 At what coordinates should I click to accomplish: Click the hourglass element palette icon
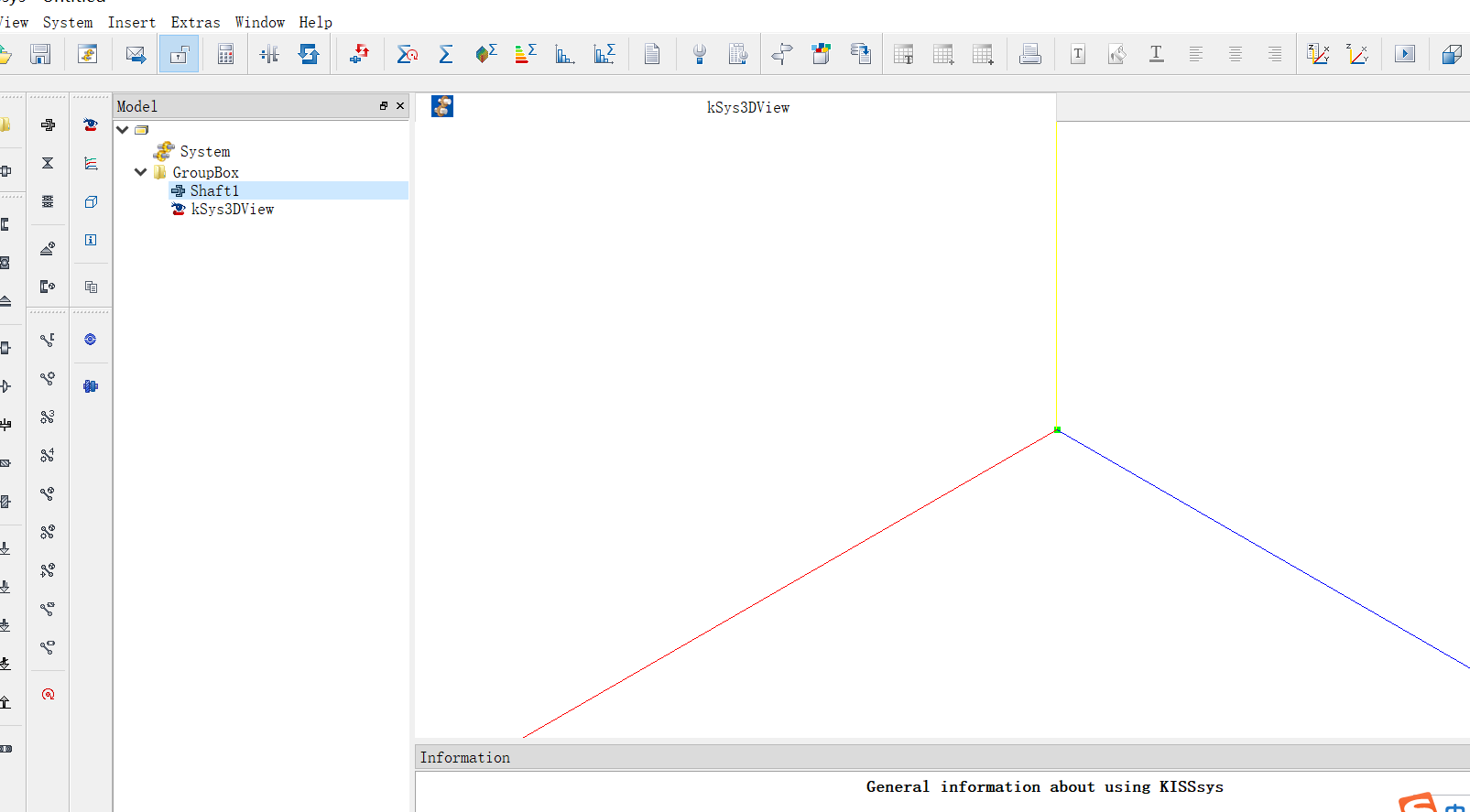[48, 163]
